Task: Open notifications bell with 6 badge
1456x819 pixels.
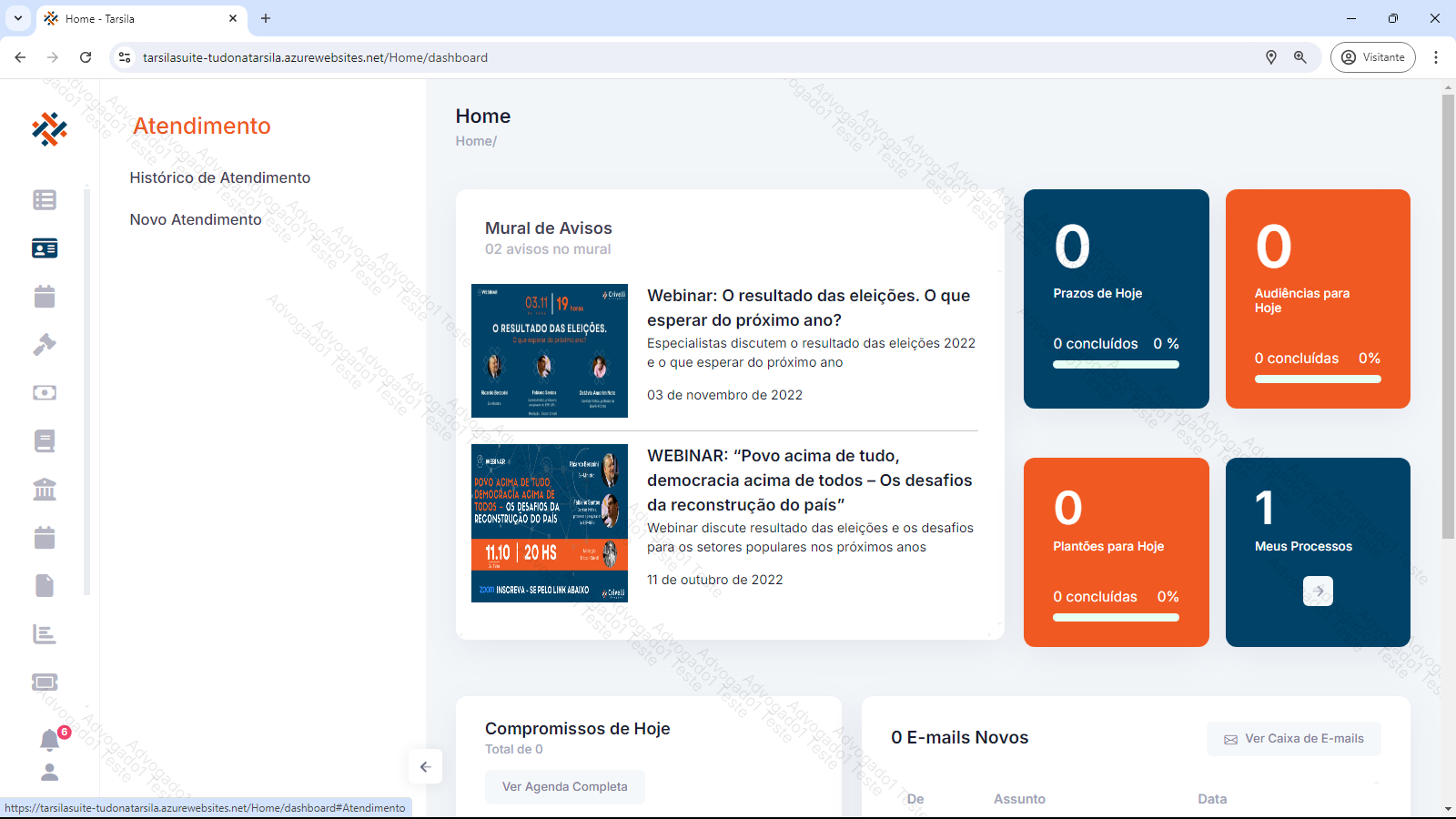Action: [50, 740]
